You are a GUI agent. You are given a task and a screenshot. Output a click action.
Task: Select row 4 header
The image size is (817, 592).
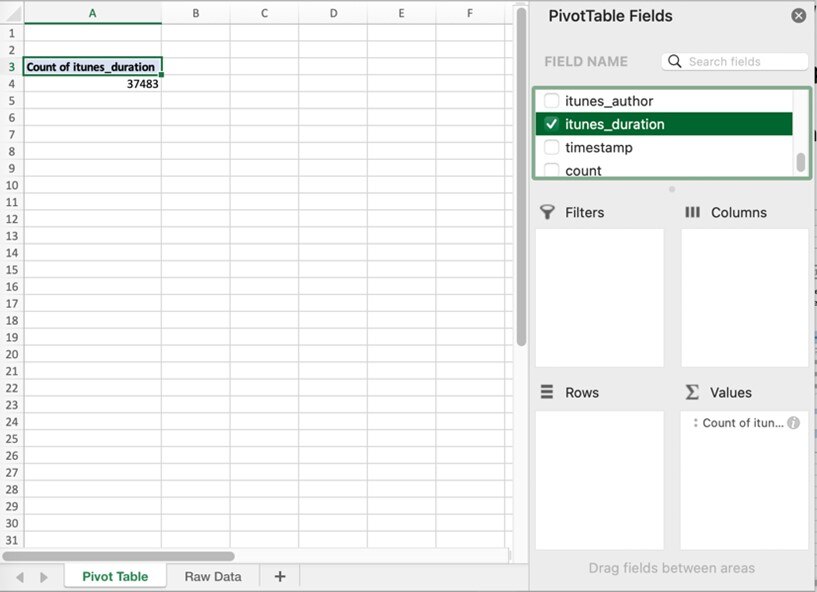11,84
